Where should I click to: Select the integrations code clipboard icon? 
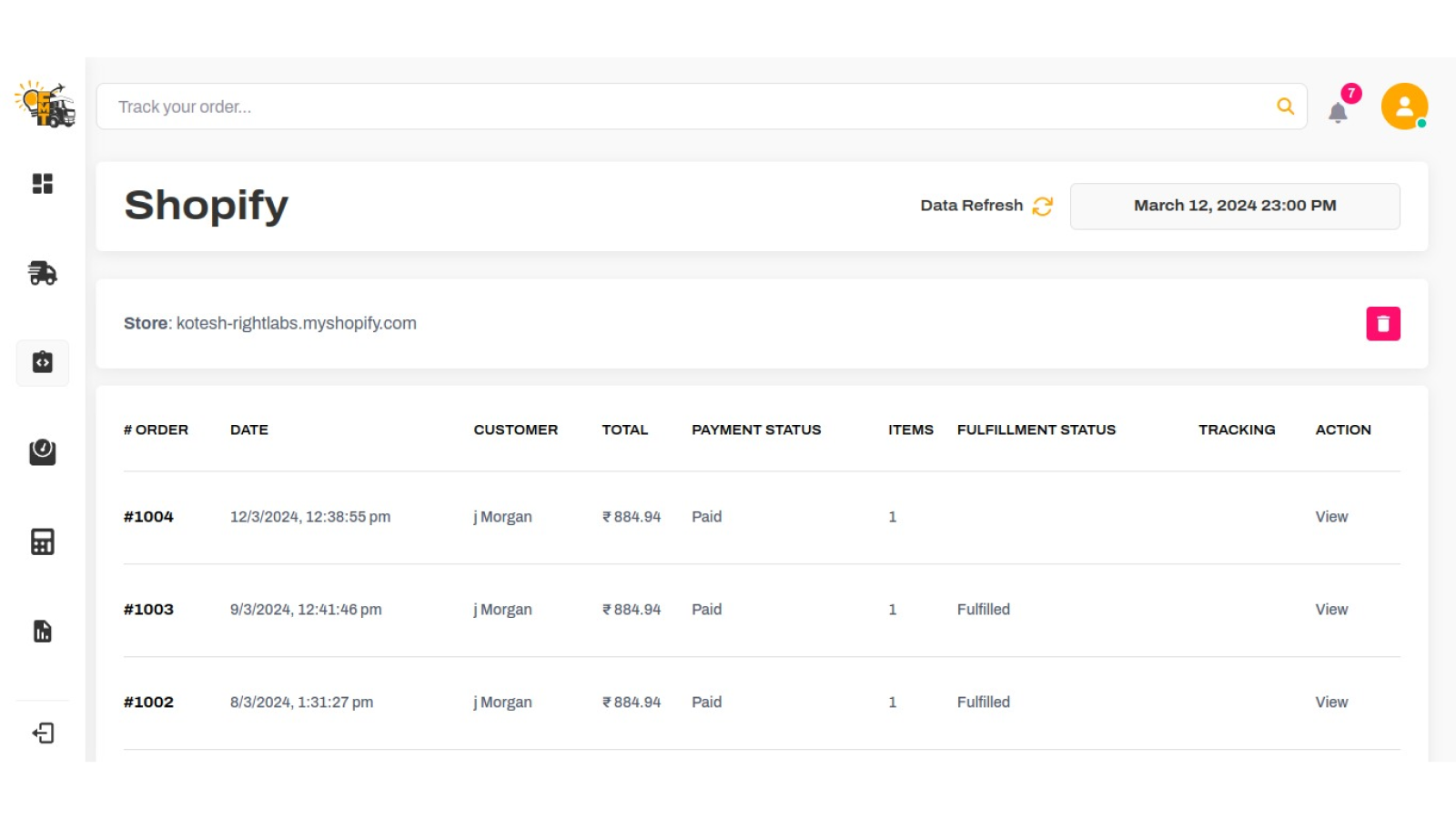pos(43,362)
